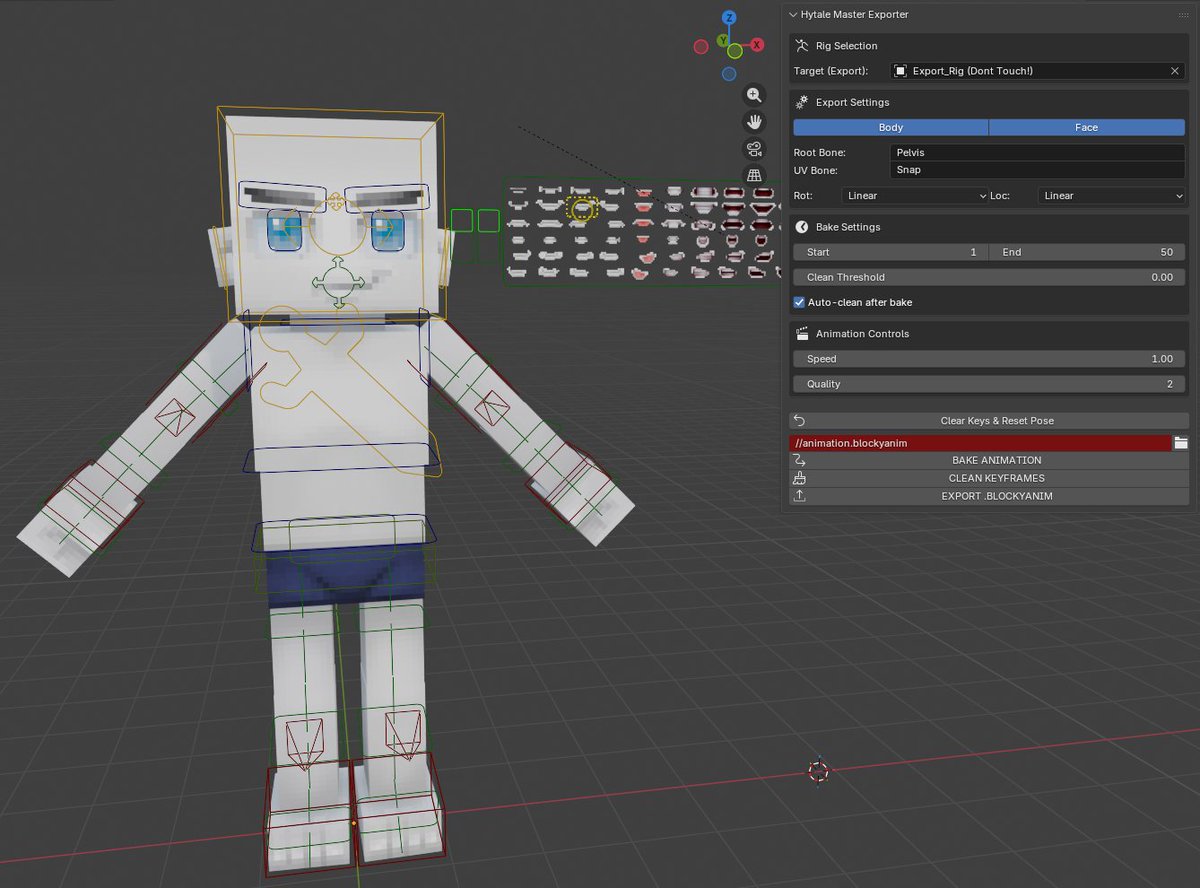The image size is (1200, 888).
Task: Open the Rot interpolation dropdown
Action: tap(915, 196)
